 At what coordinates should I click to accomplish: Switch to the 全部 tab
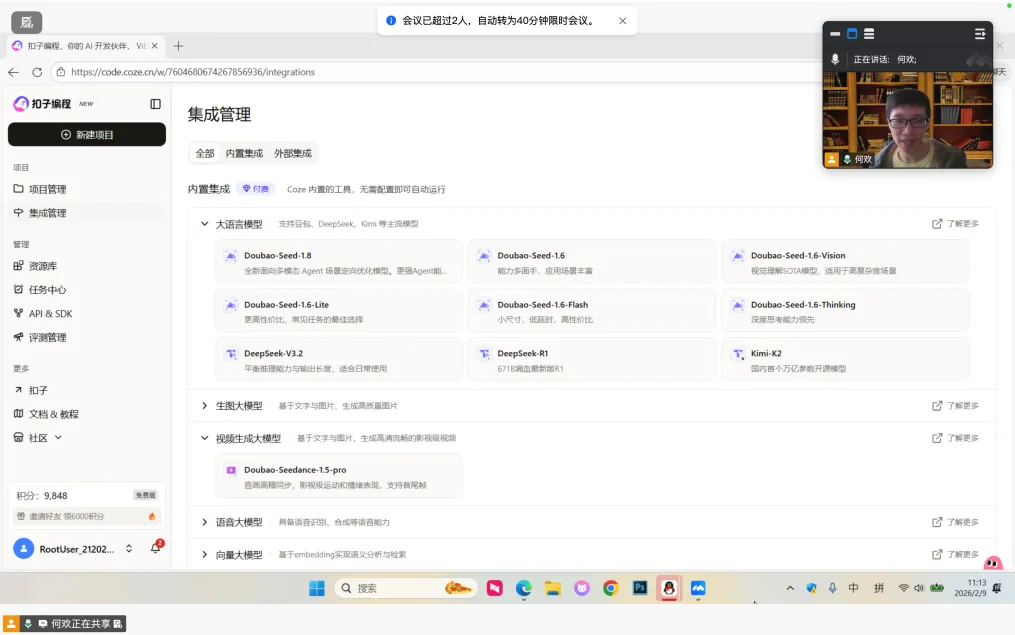click(x=205, y=153)
